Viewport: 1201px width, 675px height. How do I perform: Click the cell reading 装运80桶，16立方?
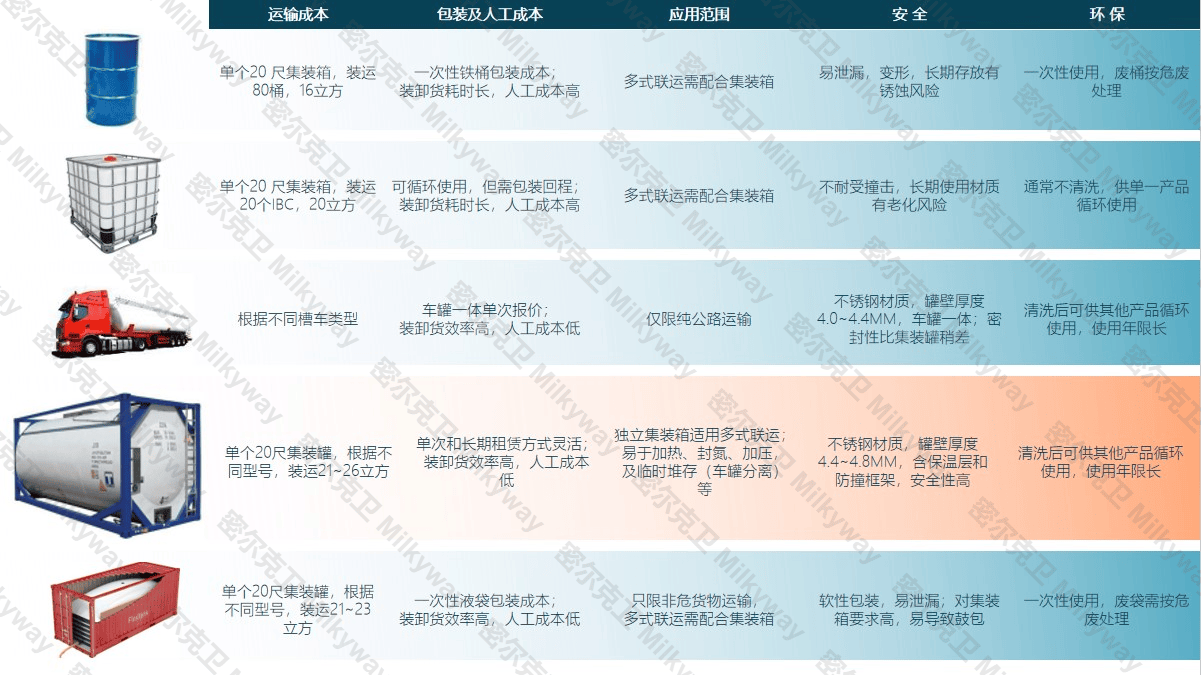pos(298,81)
